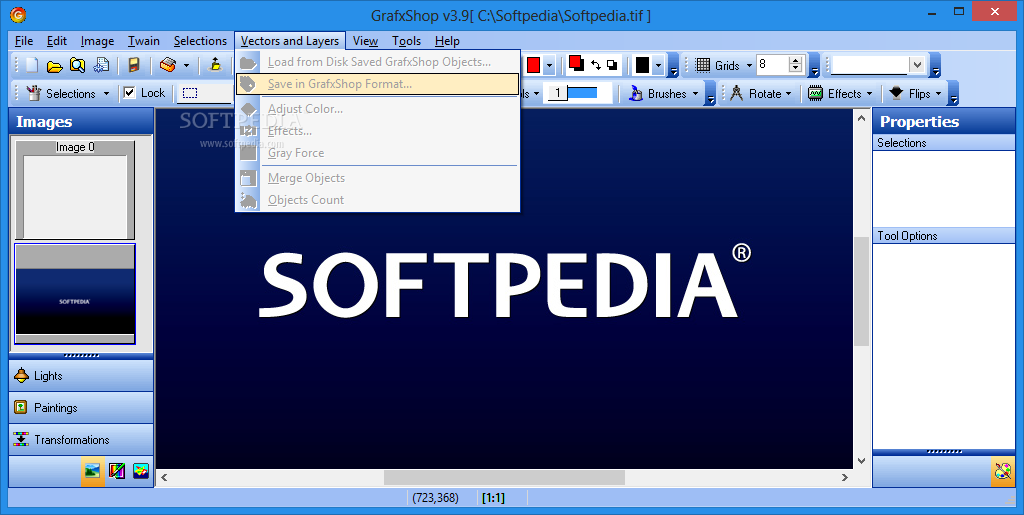Screen dimensions: 1024x515
Task: Increase grid size with spinner up arrow
Action: pos(795,61)
